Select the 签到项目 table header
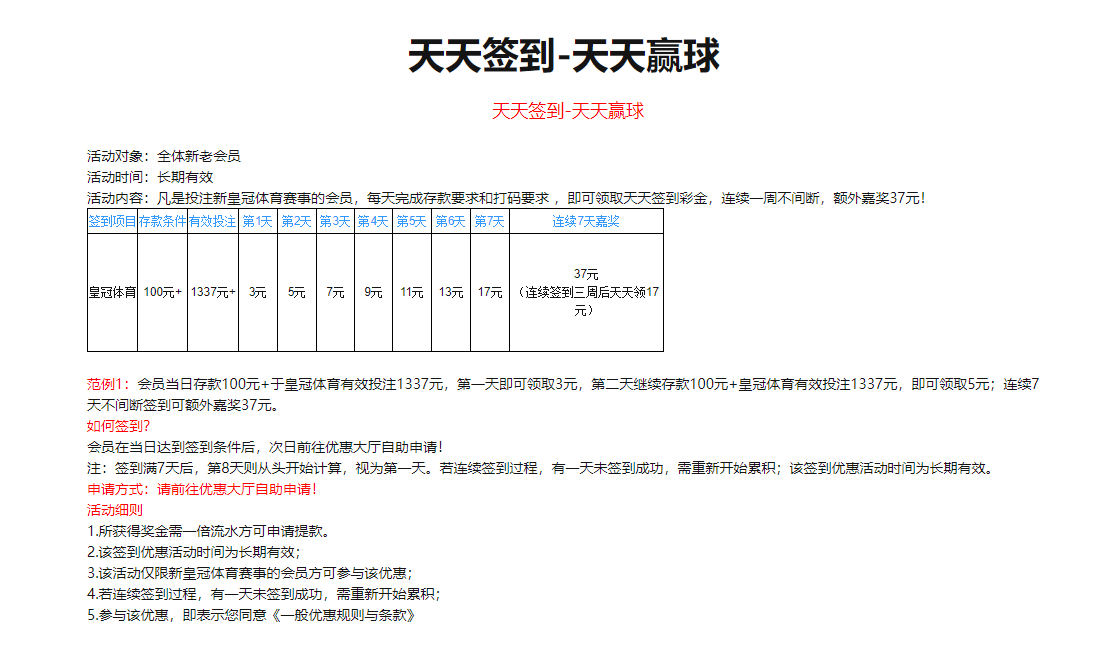The height and width of the screenshot is (657, 1104). click(x=113, y=221)
